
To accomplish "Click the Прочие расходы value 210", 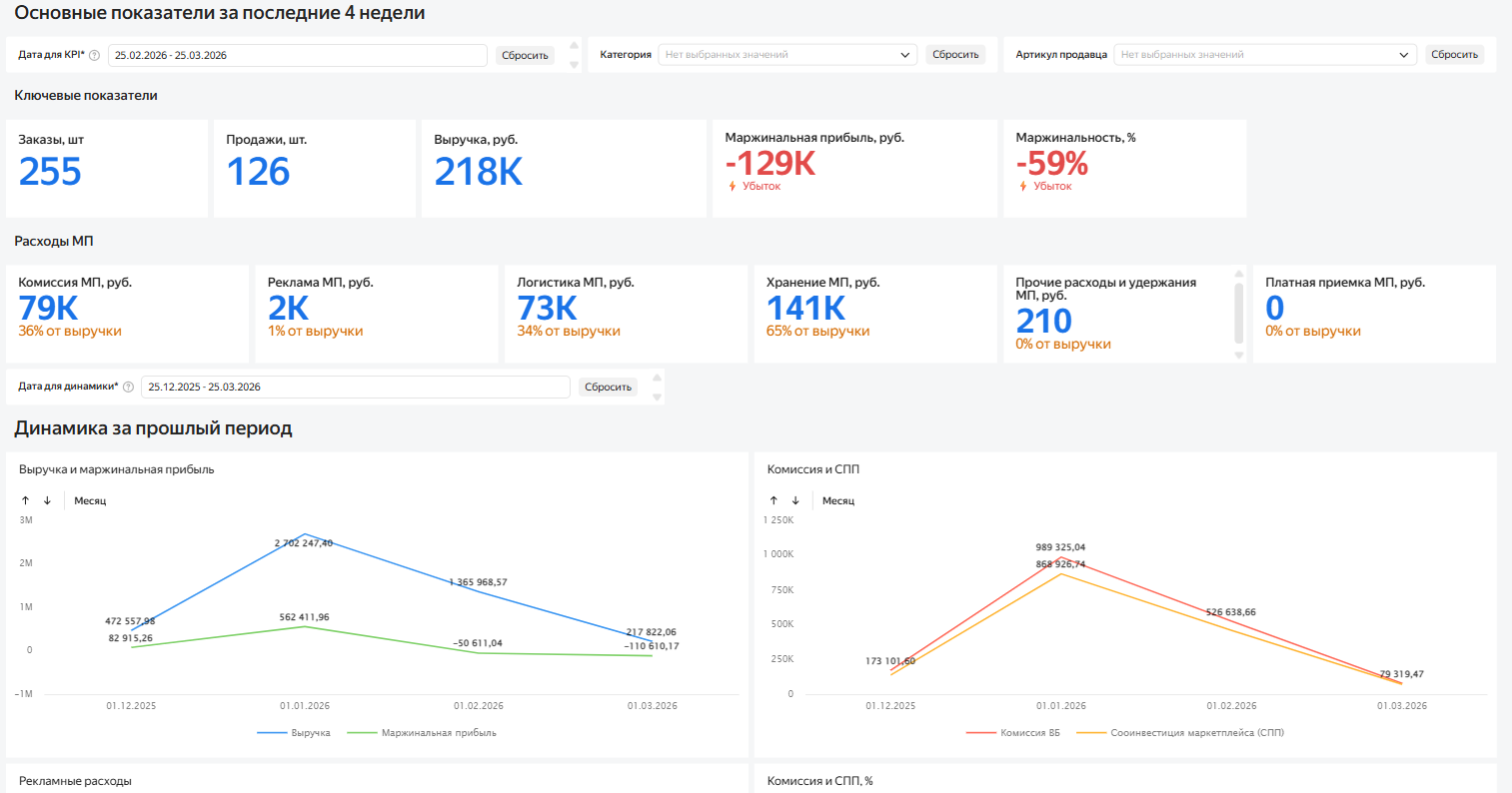I will point(1044,321).
